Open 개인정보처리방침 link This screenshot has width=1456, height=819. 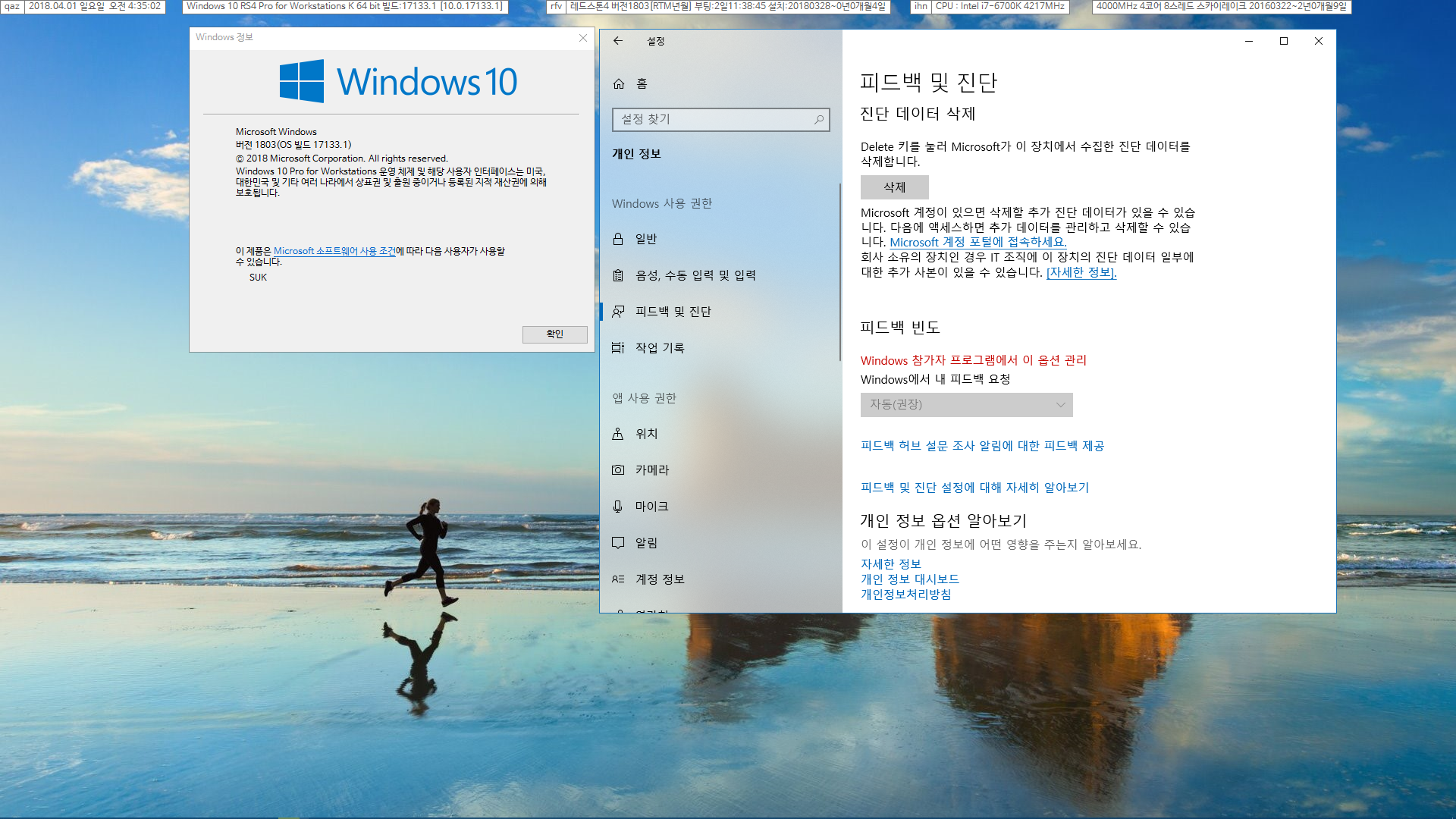click(905, 595)
